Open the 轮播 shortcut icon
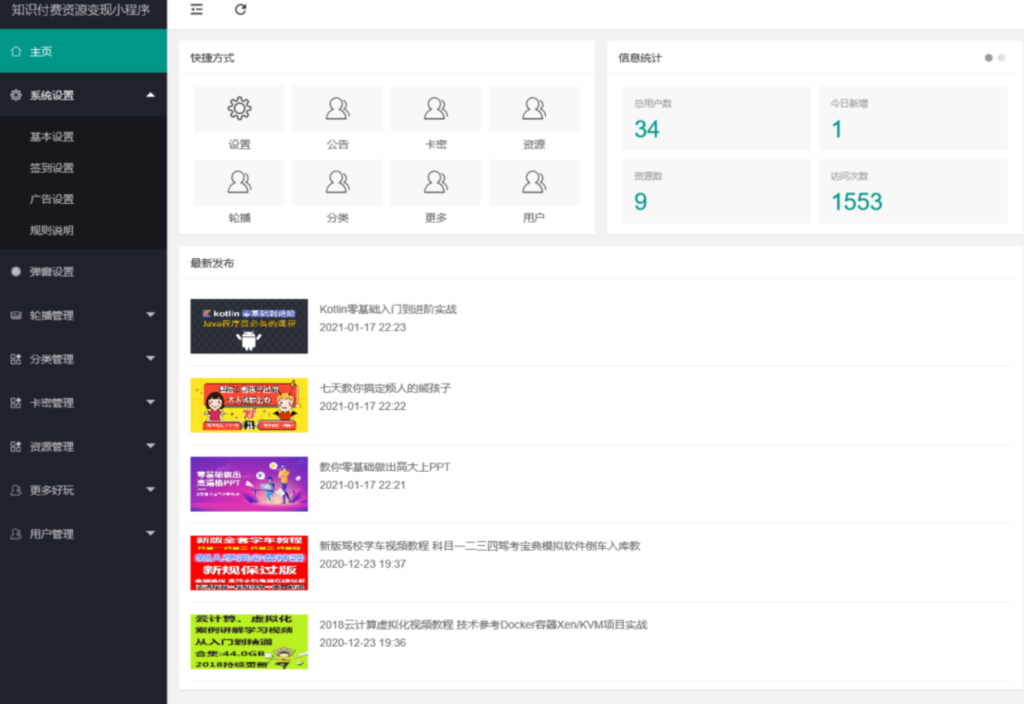Image resolution: width=1024 pixels, height=704 pixels. click(239, 182)
